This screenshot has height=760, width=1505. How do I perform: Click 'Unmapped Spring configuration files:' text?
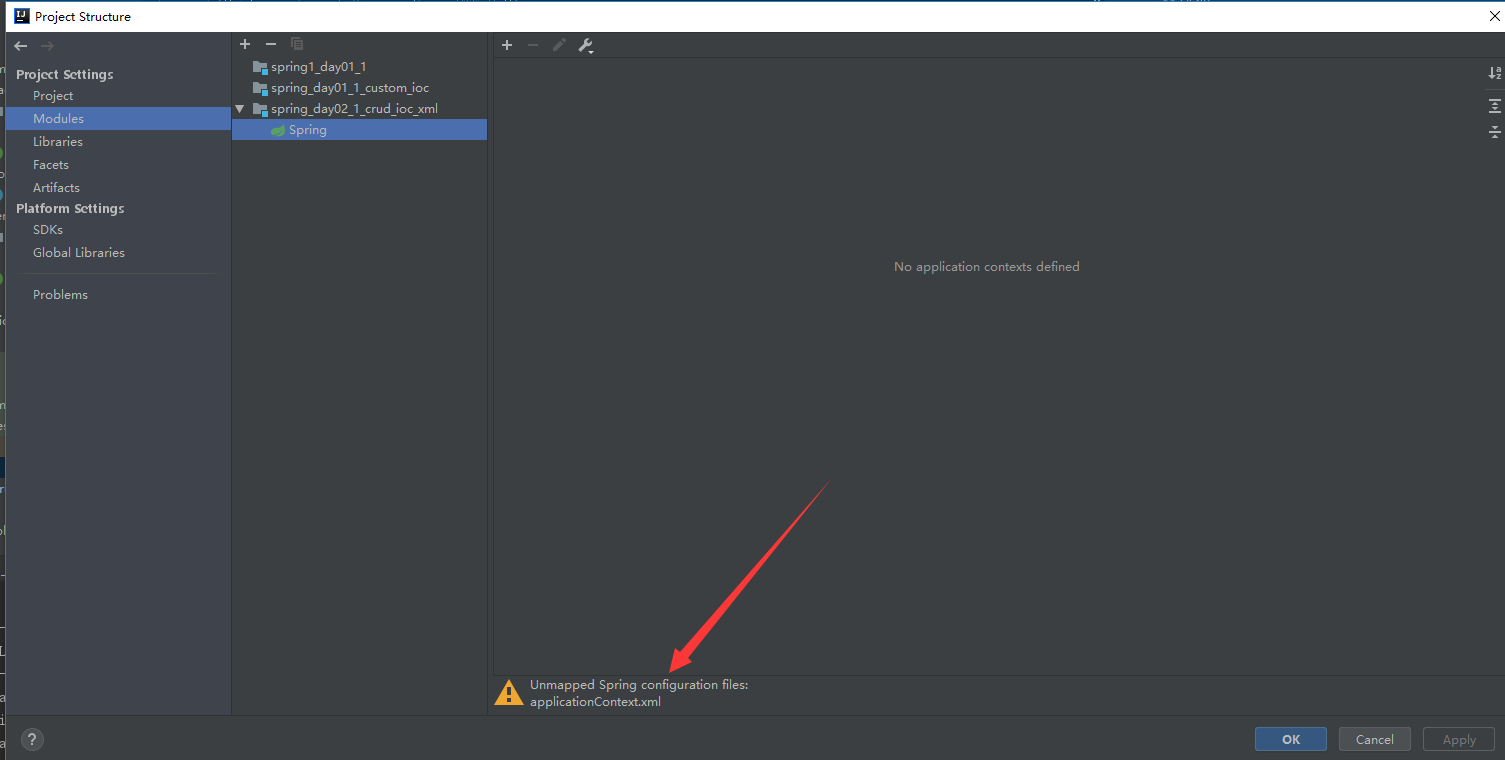click(x=639, y=685)
